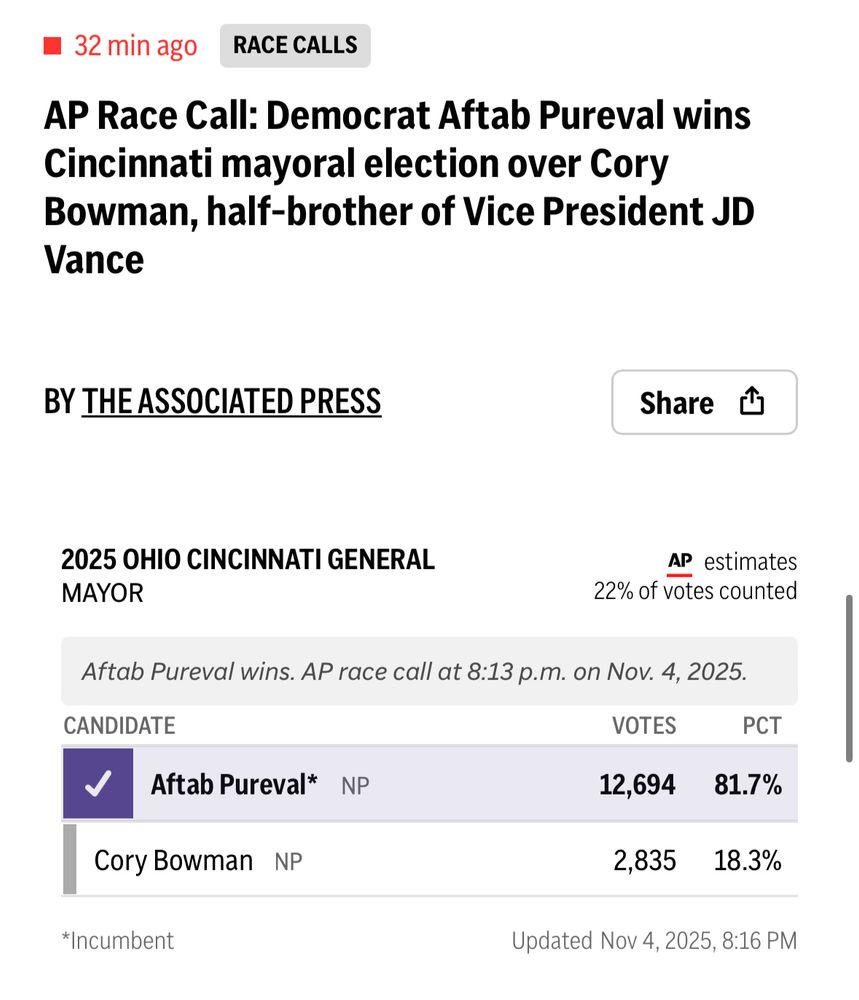
Task: Click the 2025 Ohio Cincinnati General title
Action: (248, 559)
